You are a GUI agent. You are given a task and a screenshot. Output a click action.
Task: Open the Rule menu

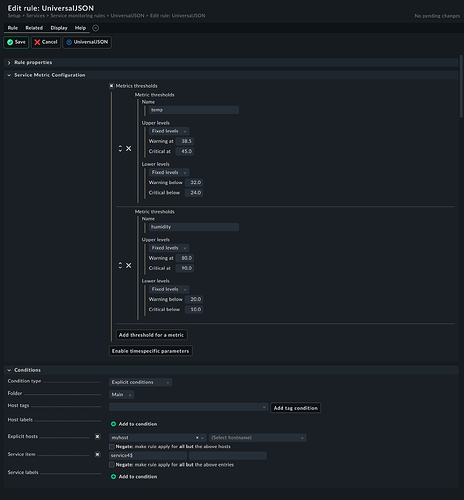point(13,28)
